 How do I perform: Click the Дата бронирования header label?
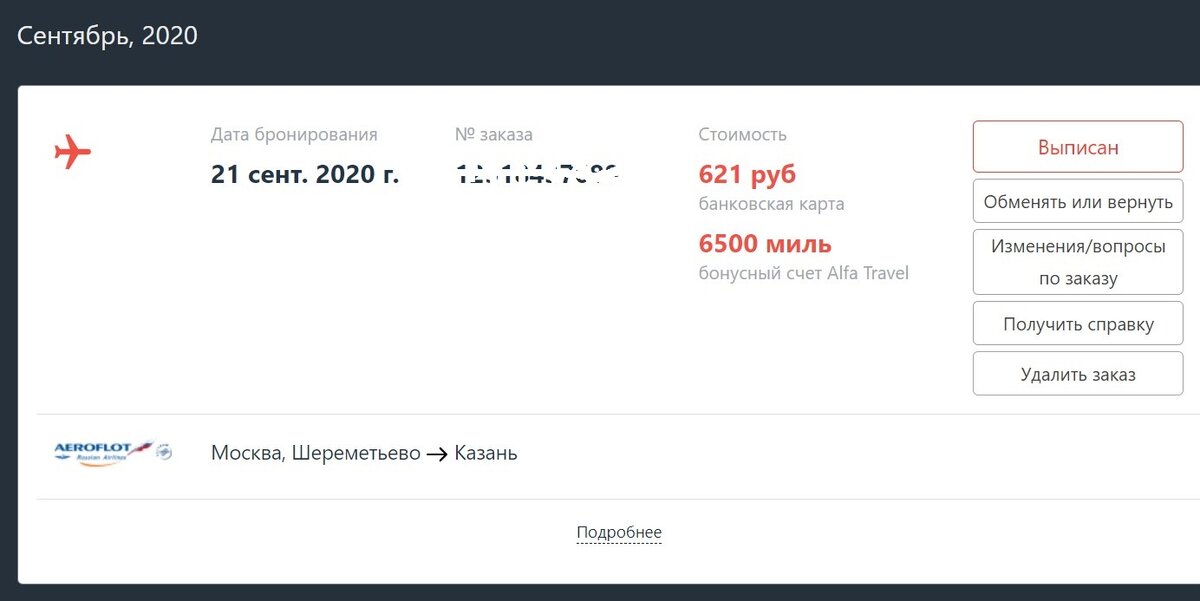(x=294, y=133)
